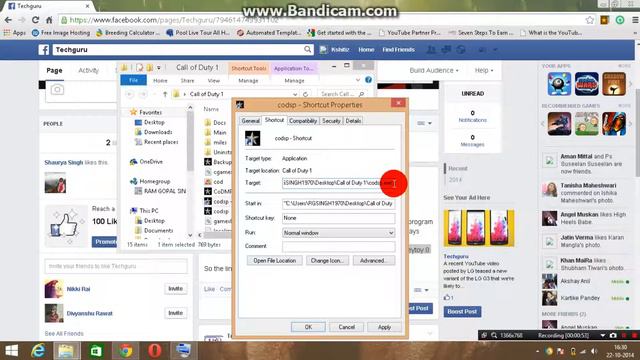The image size is (640, 360).
Task: Open the Windows Start button
Action: tap(11, 351)
